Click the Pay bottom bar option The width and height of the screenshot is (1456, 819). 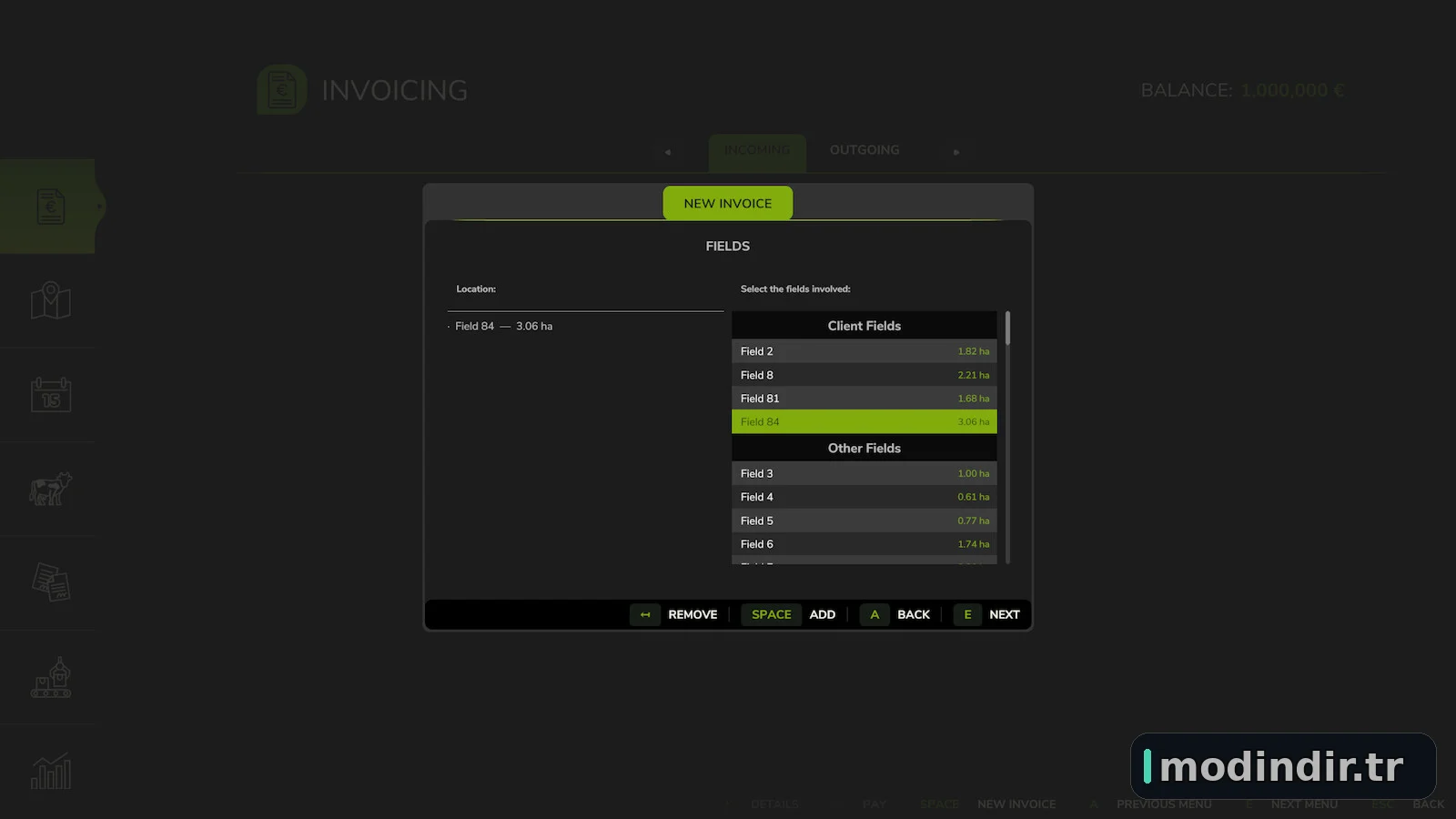click(874, 804)
